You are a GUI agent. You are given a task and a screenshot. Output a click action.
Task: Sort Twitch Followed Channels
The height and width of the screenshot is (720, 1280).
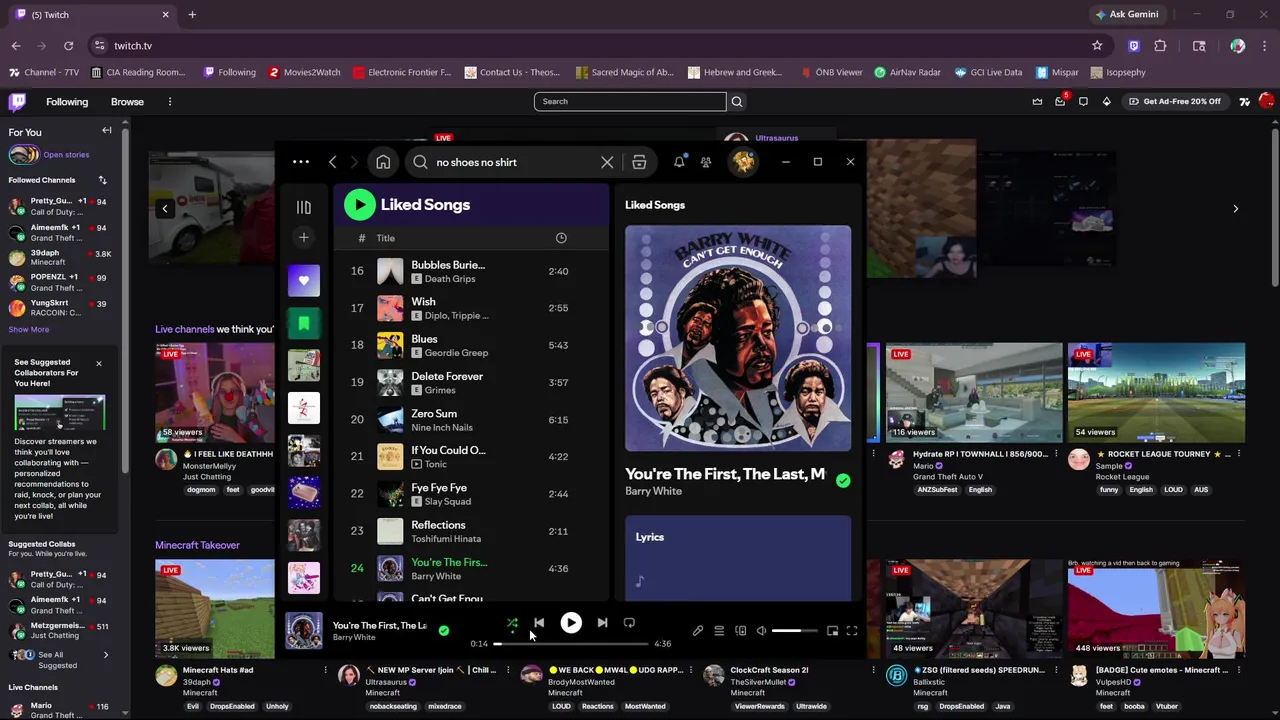[102, 180]
